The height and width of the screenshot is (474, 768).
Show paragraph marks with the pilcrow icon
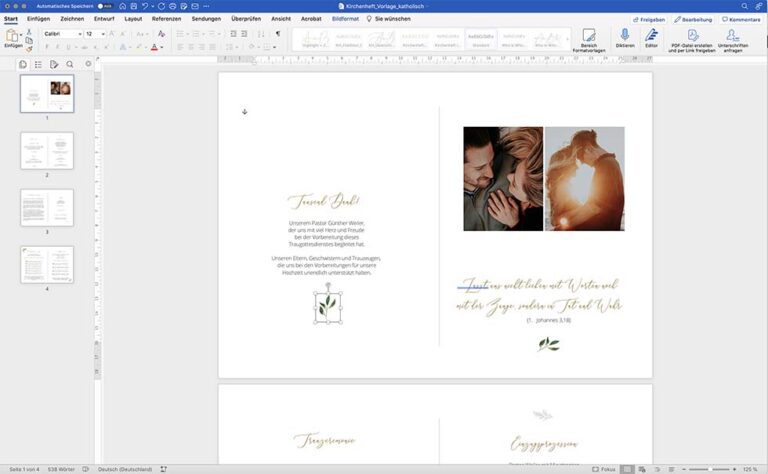(x=277, y=34)
